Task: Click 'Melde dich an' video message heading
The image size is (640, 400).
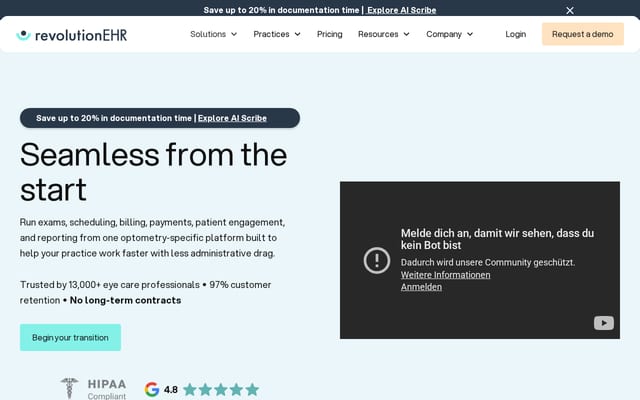Action: pyautogui.click(x=497, y=239)
